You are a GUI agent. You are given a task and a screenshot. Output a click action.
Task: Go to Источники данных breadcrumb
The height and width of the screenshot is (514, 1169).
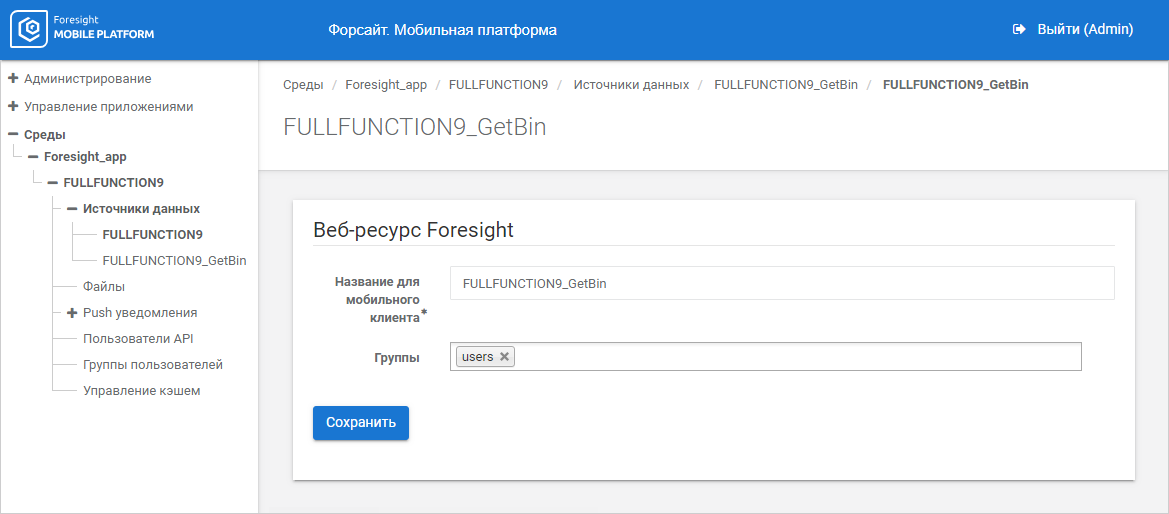pos(630,85)
